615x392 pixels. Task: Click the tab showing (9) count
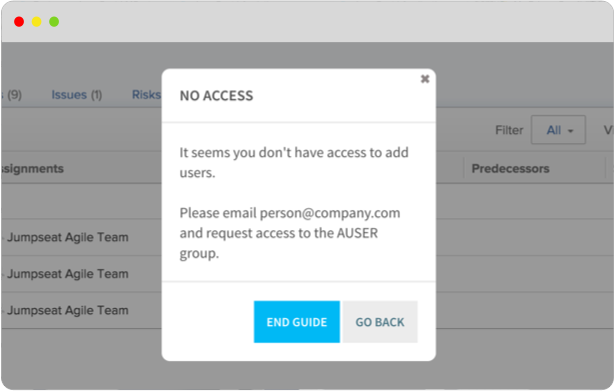pyautogui.click(x=12, y=95)
